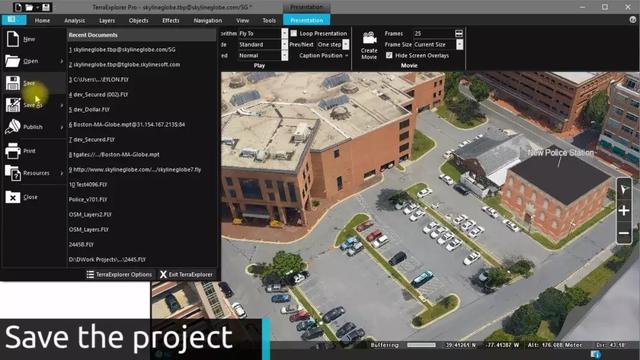Click the Create Movie camera icon
Viewport: 640px width, 360px height.
369,38
